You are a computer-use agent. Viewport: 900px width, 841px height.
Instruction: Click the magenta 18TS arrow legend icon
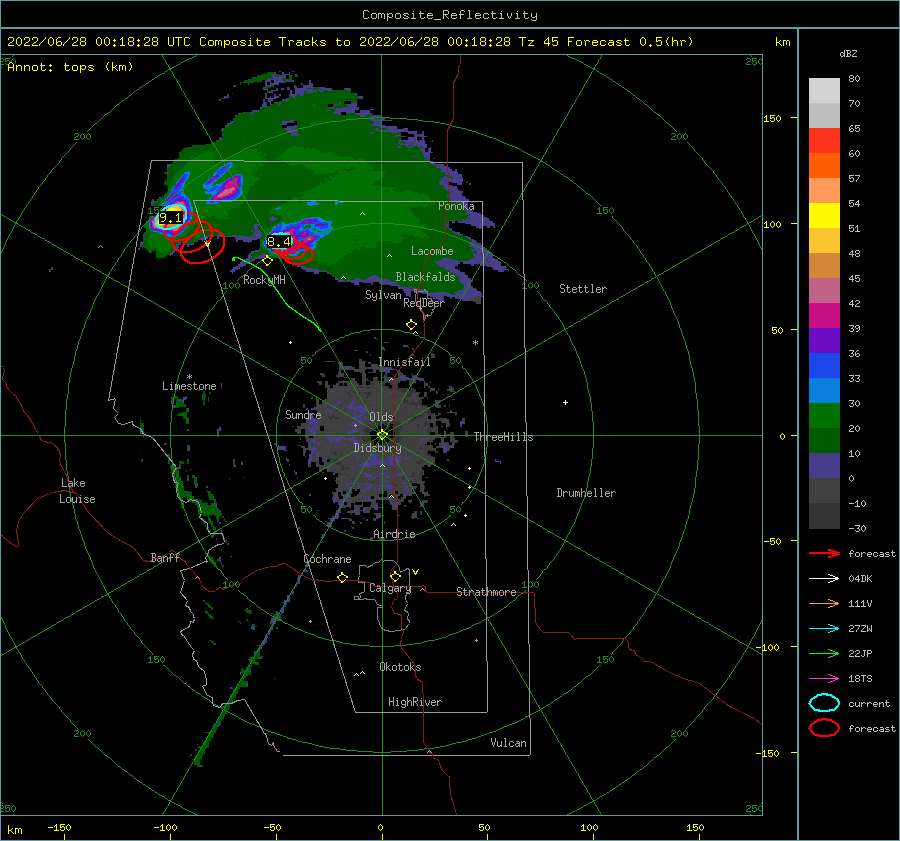pyautogui.click(x=824, y=679)
